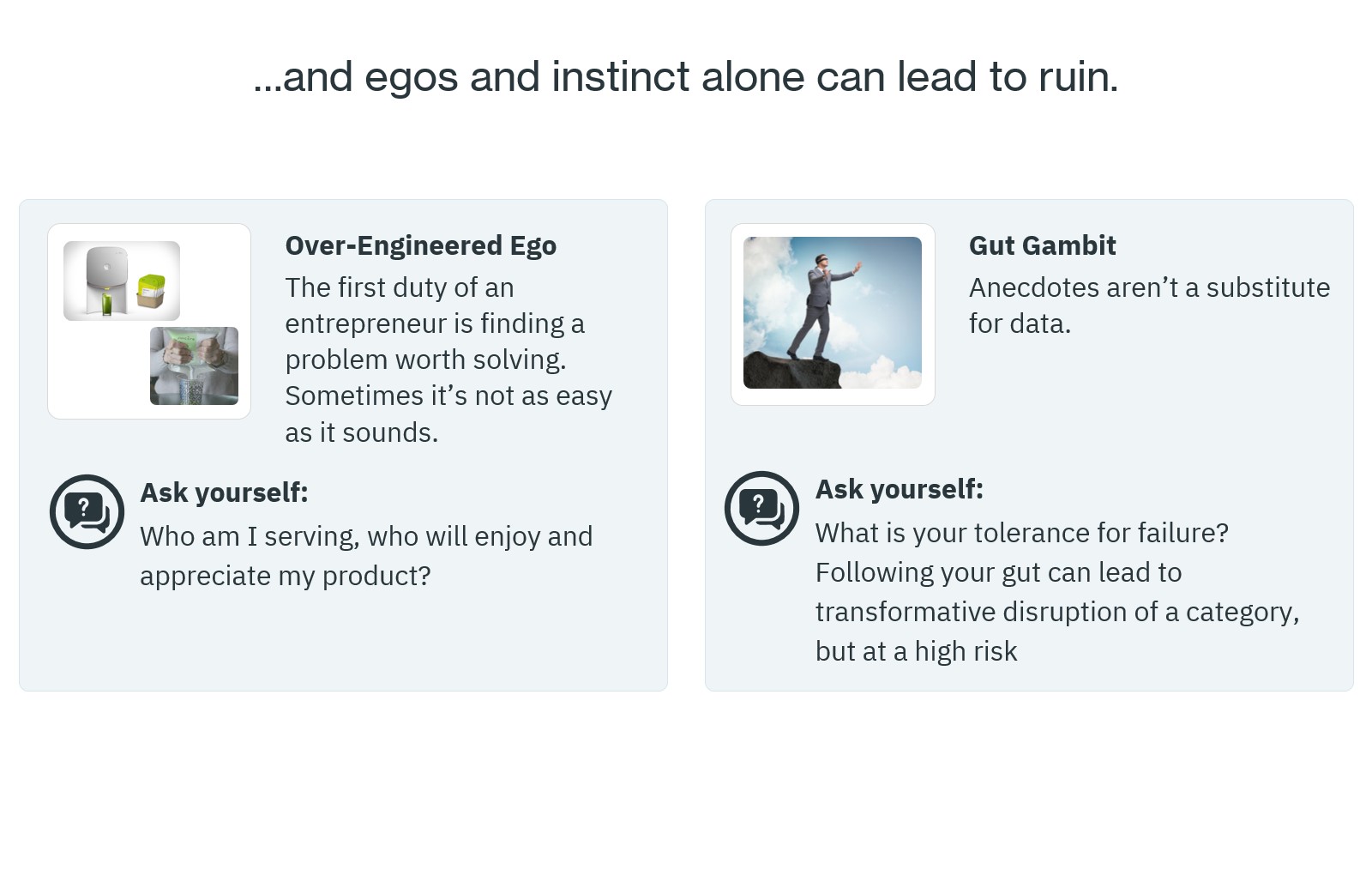This screenshot has height=882, width=1372.
Task: Select the hands squeezing juice pack image
Action: point(194,365)
